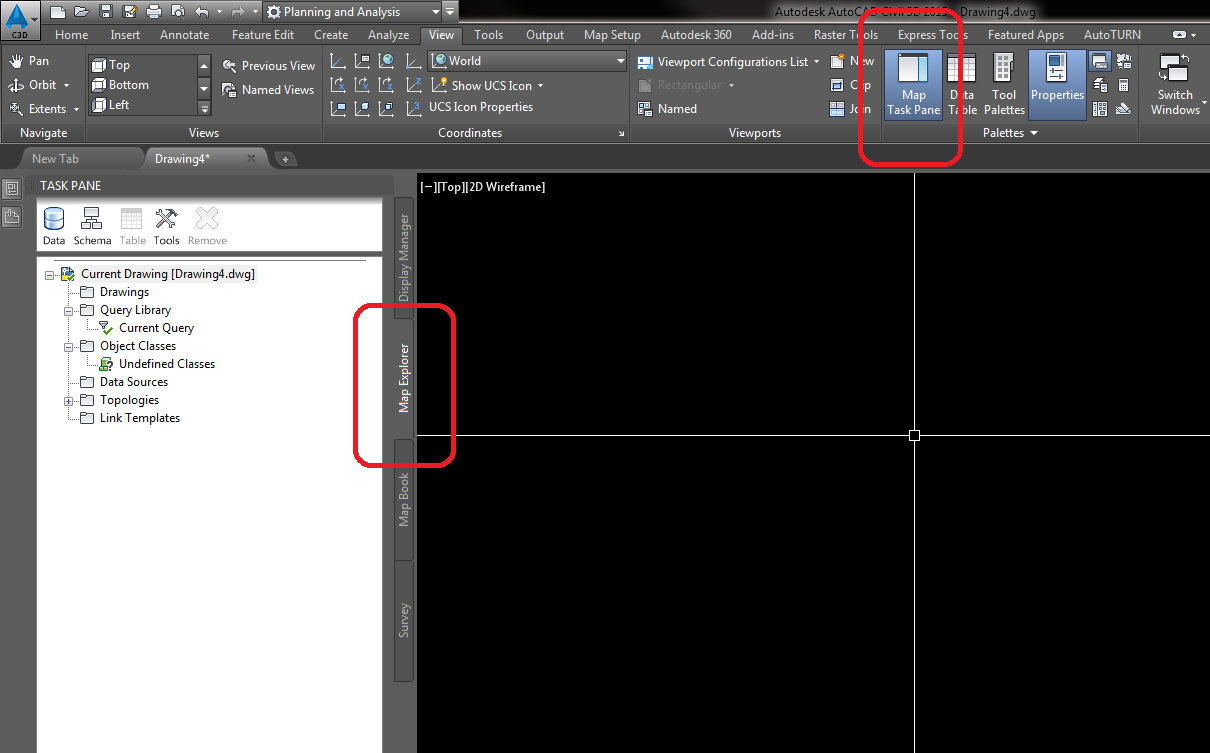The image size is (1210, 753).
Task: Click the Save As icon in quick access toolbar
Action: tap(129, 12)
